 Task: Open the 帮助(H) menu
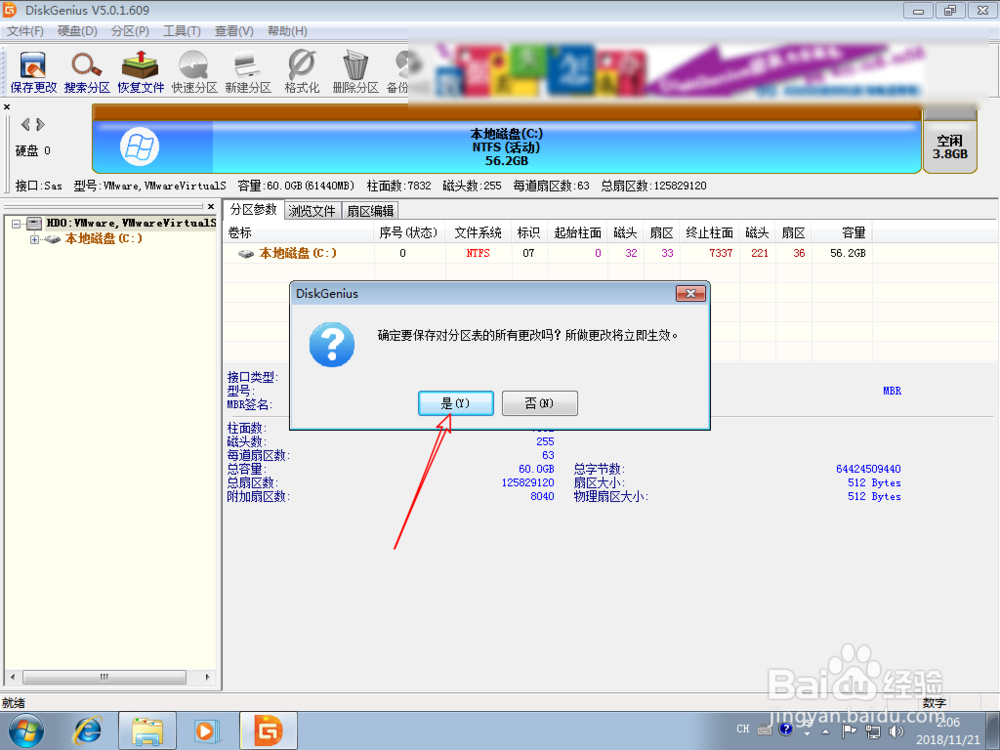(x=287, y=31)
